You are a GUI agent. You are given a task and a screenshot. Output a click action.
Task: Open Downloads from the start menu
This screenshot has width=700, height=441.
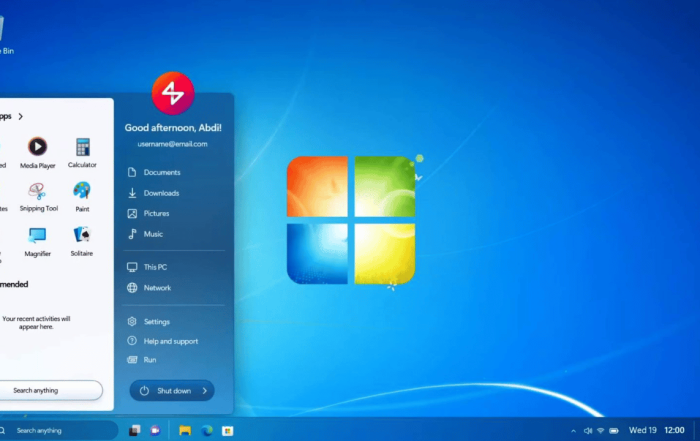coord(161,193)
